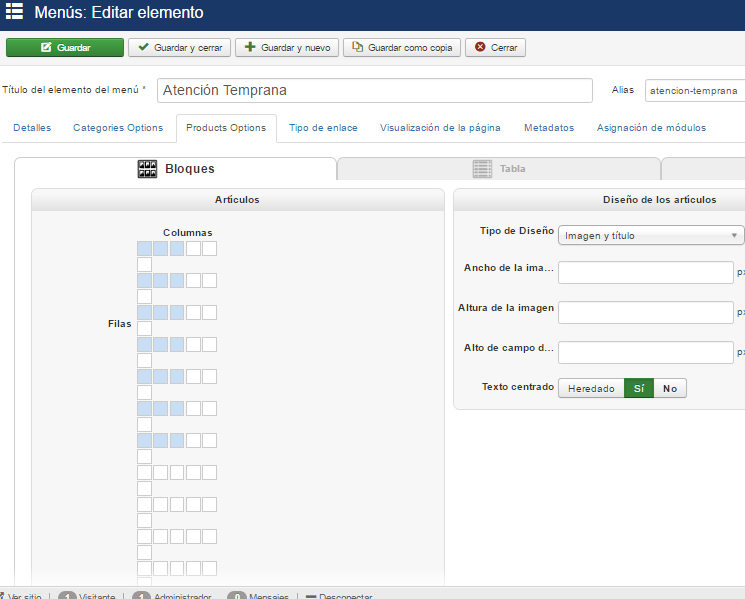
Task: Click the Guardar y cerrar checkmark icon
Action: coord(143,47)
